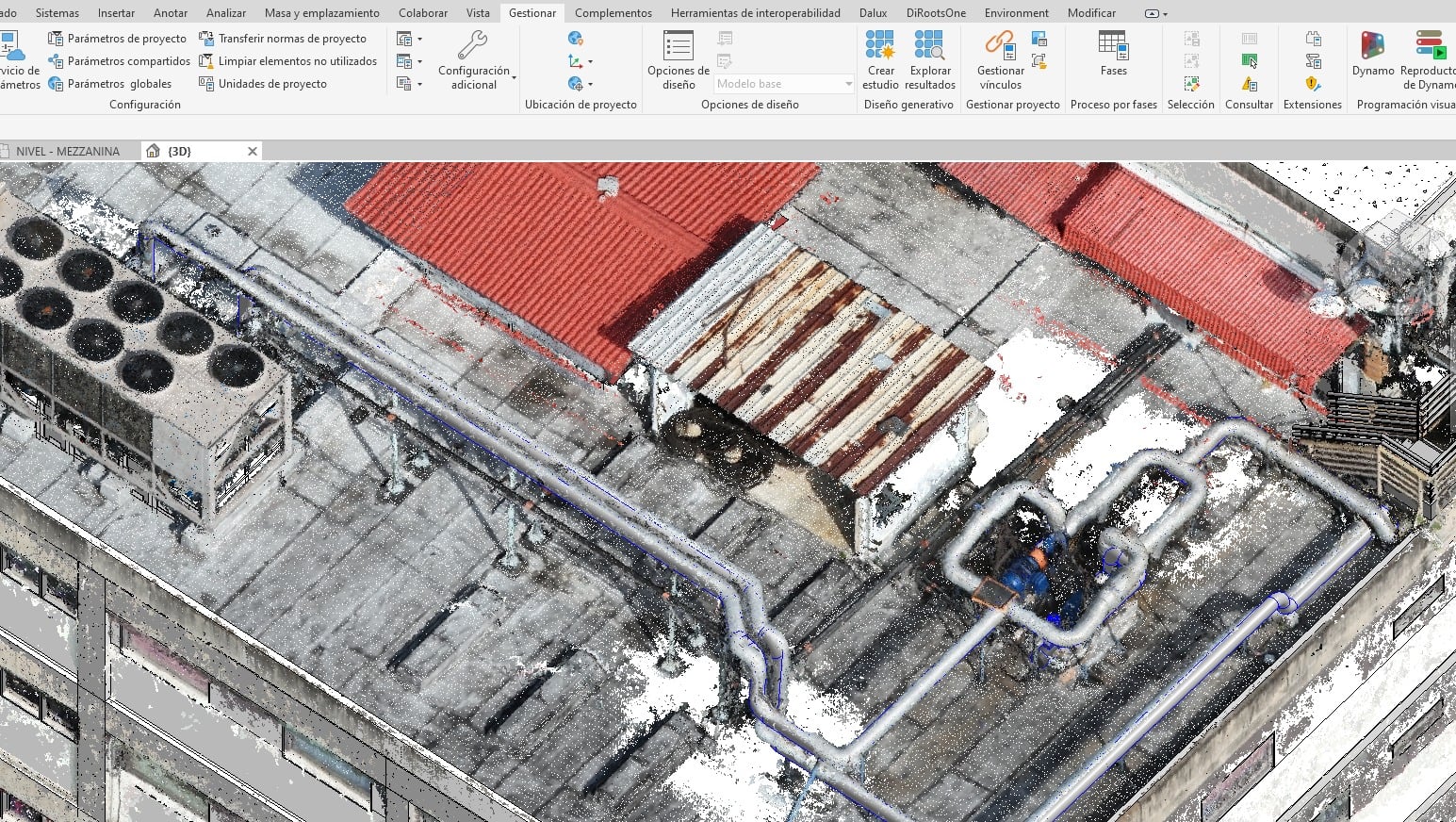
Task: Open Opciones de diseño dialog
Action: pyautogui.click(x=678, y=60)
